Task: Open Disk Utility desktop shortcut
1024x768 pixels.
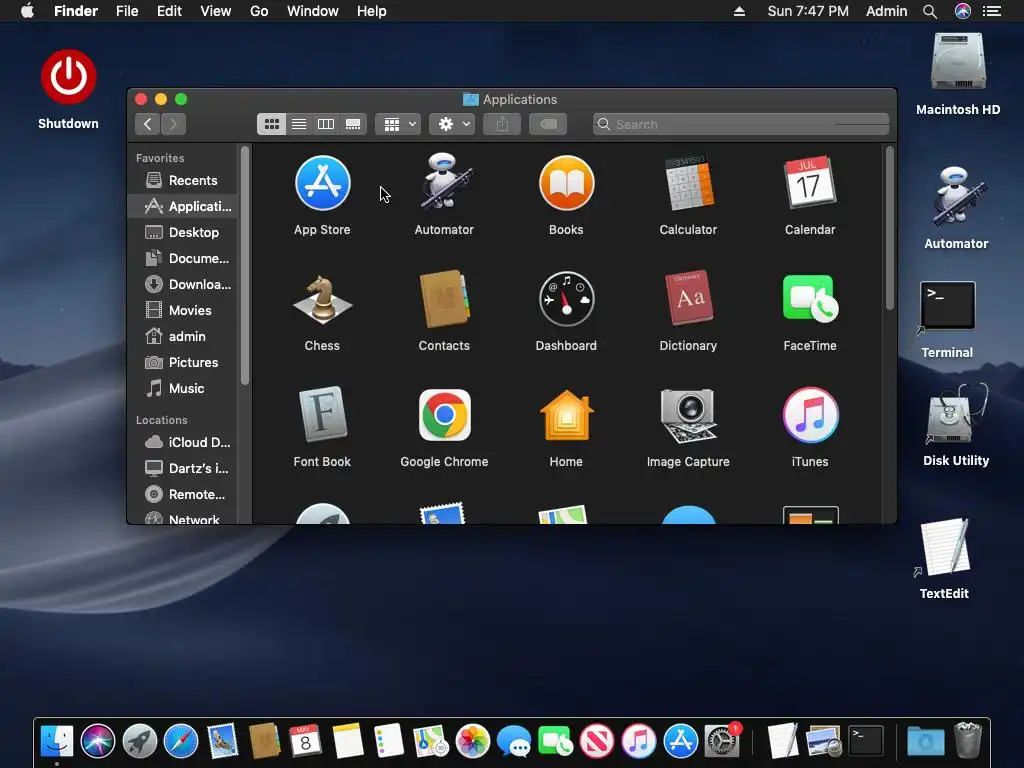Action: coord(956,414)
